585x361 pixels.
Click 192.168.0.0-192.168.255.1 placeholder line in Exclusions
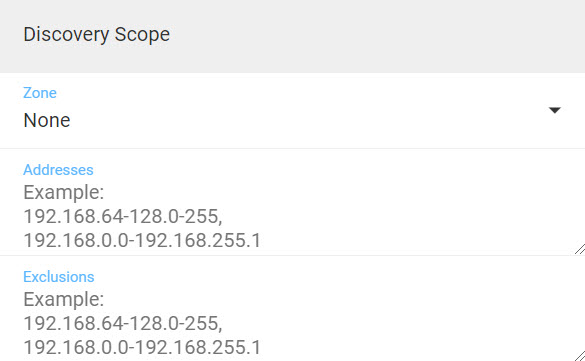[142, 347]
